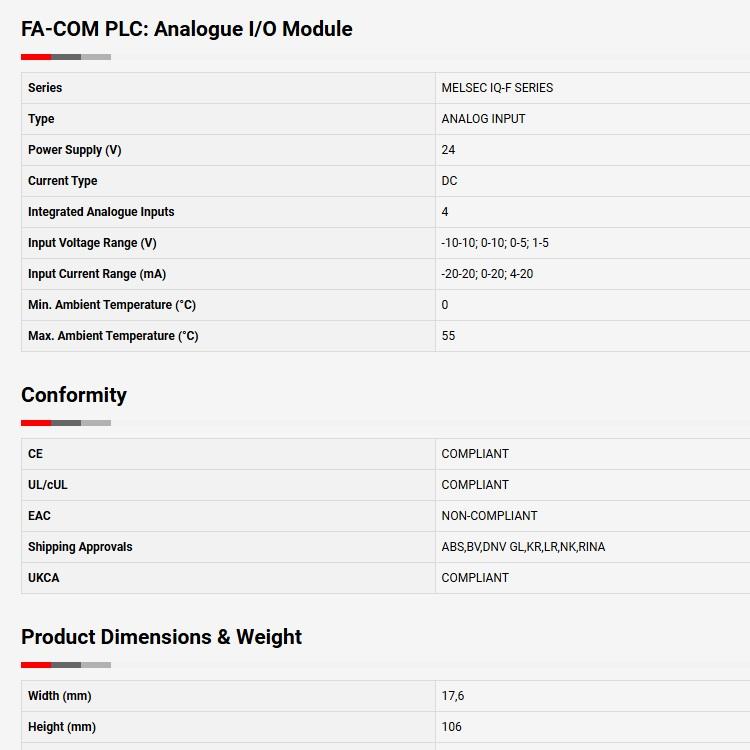Click the Series row label
The width and height of the screenshot is (750, 750).
coord(45,88)
